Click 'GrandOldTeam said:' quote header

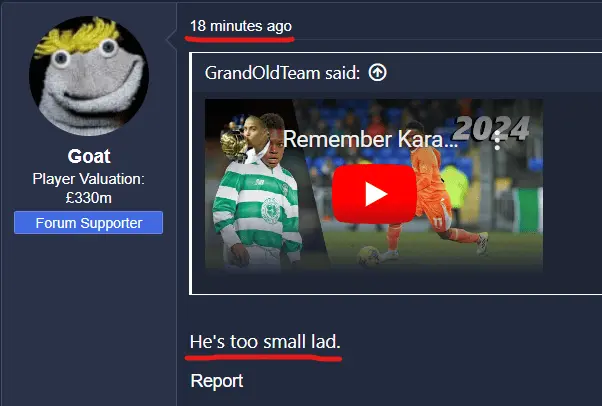(x=282, y=73)
